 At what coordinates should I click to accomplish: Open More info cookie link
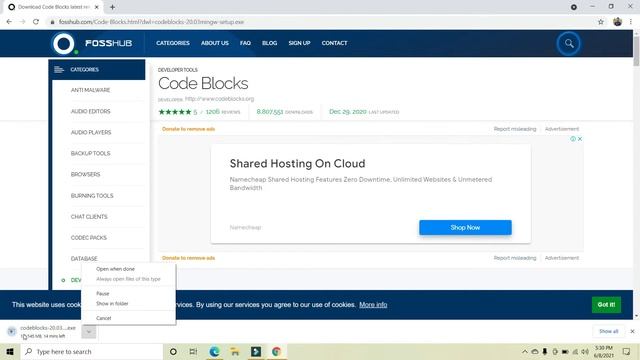[373, 304]
